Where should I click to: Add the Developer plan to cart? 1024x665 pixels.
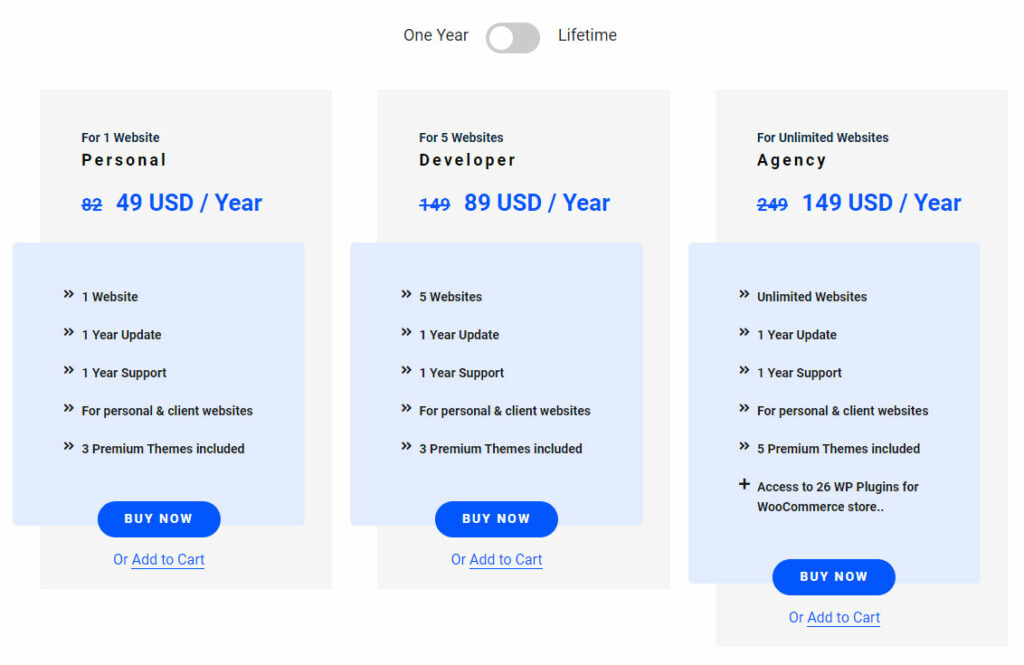[x=505, y=560]
